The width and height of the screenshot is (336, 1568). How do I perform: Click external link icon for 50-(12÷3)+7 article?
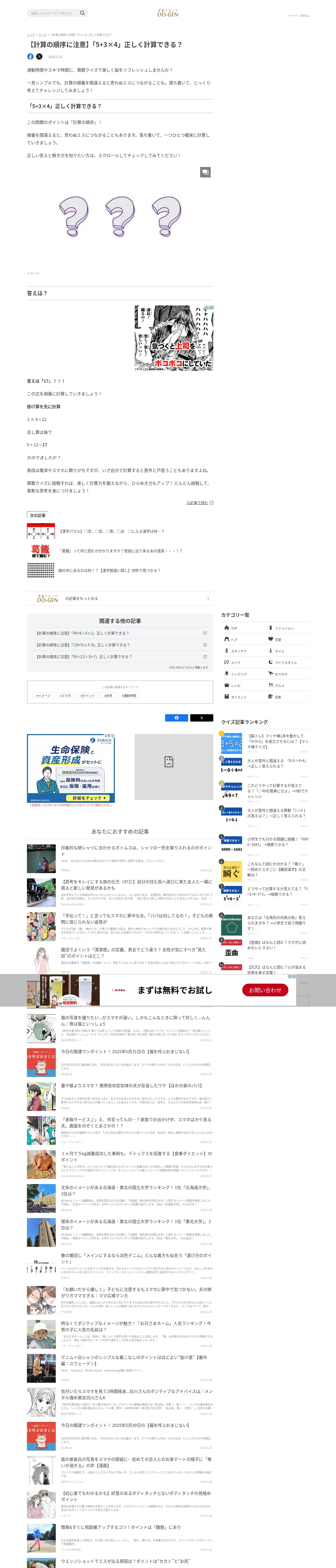[x=205, y=656]
